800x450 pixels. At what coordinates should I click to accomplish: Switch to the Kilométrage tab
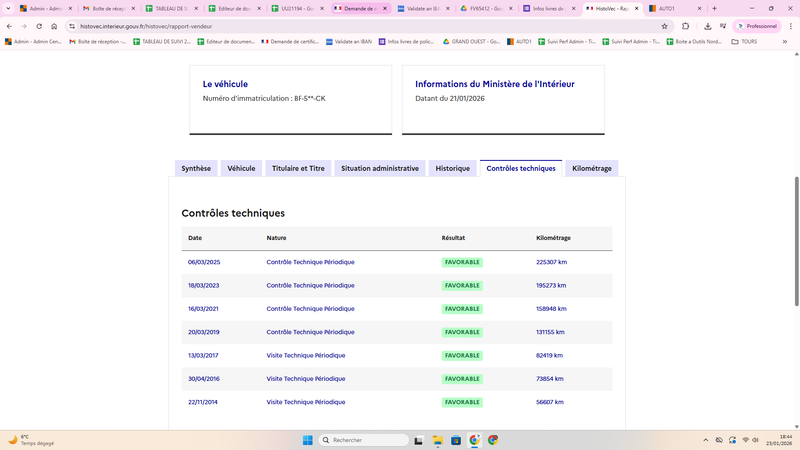pos(592,168)
